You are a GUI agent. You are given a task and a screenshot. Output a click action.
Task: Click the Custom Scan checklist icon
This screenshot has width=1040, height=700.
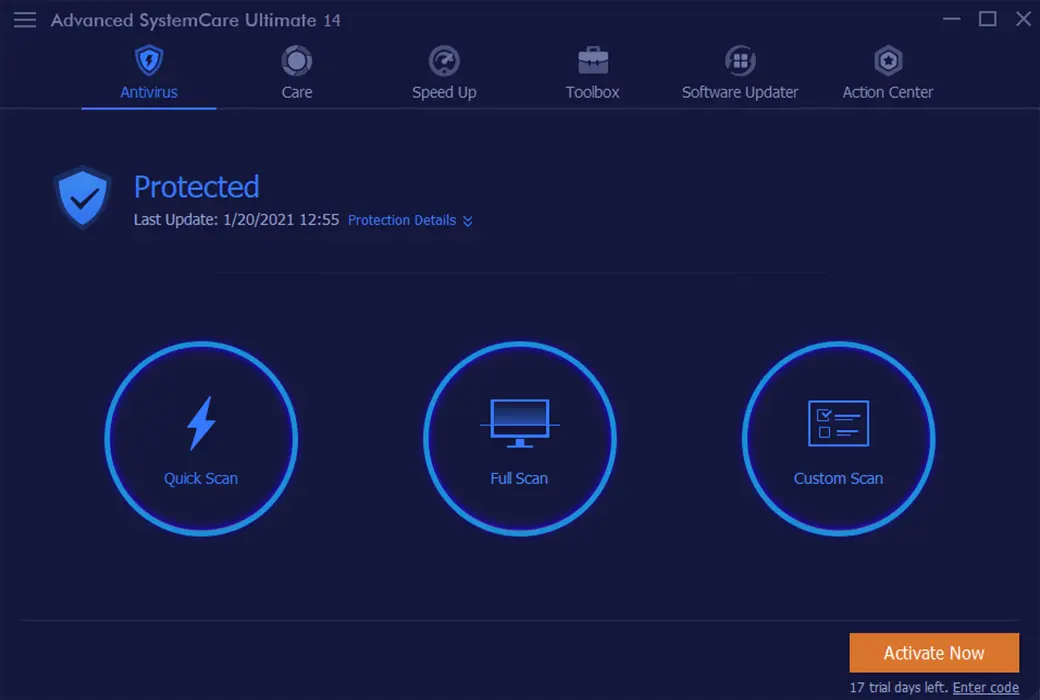pos(838,423)
